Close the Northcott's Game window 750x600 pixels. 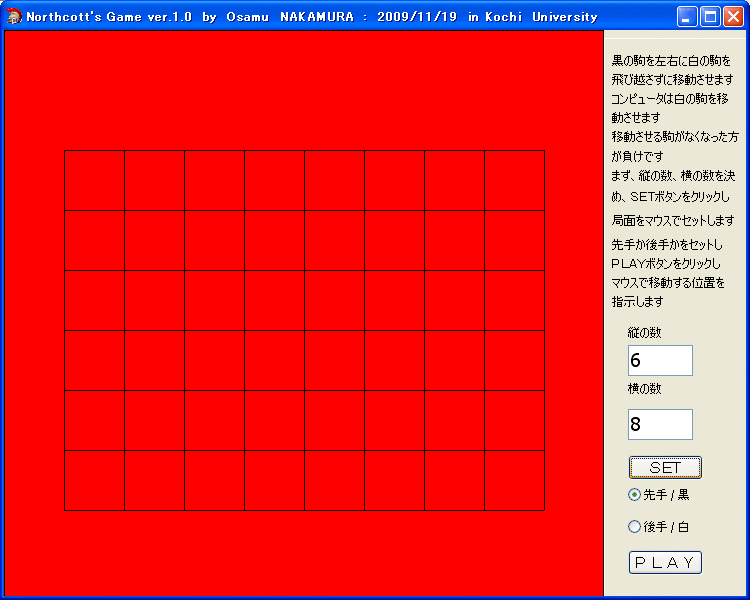click(x=733, y=17)
